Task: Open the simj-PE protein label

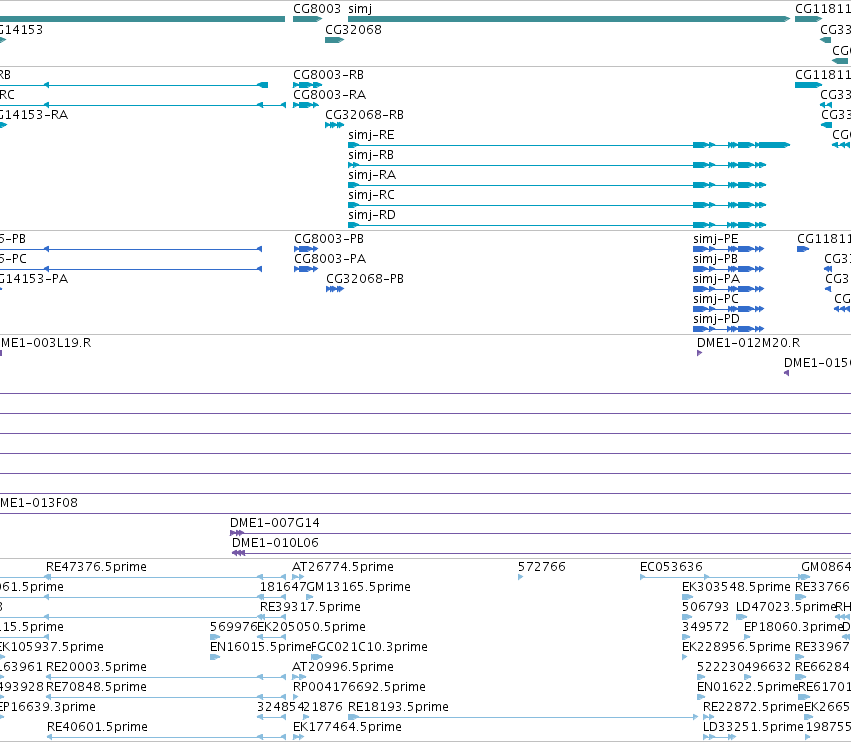Action: 716,239
